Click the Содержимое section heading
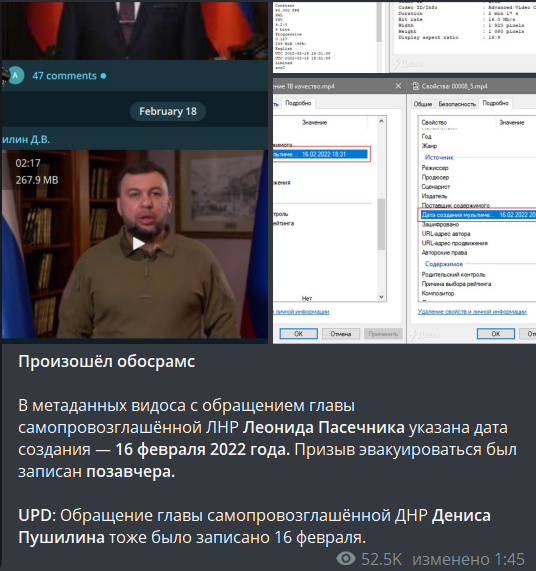The width and height of the screenshot is (536, 571). tap(444, 264)
